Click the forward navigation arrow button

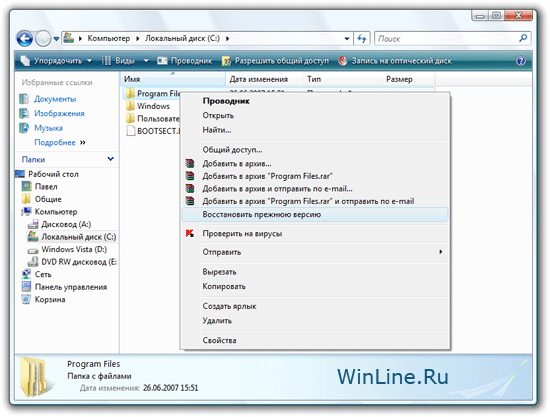(43, 39)
